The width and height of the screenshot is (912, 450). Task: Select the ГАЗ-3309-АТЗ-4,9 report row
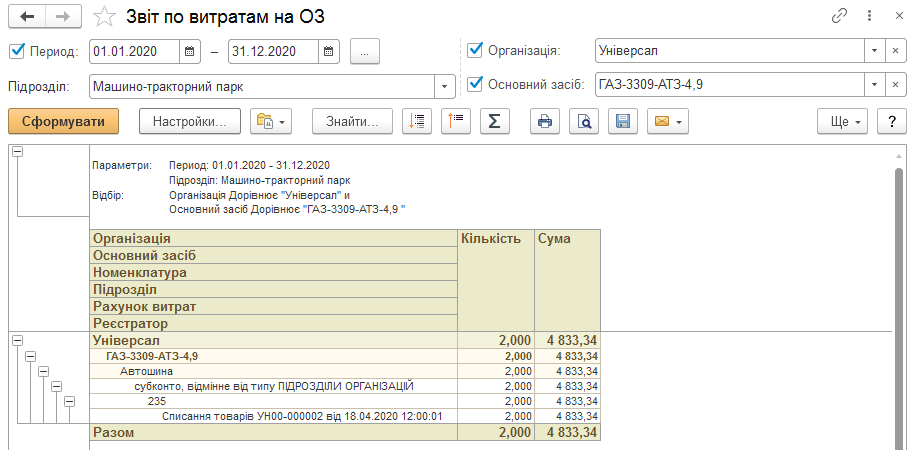(x=274, y=356)
